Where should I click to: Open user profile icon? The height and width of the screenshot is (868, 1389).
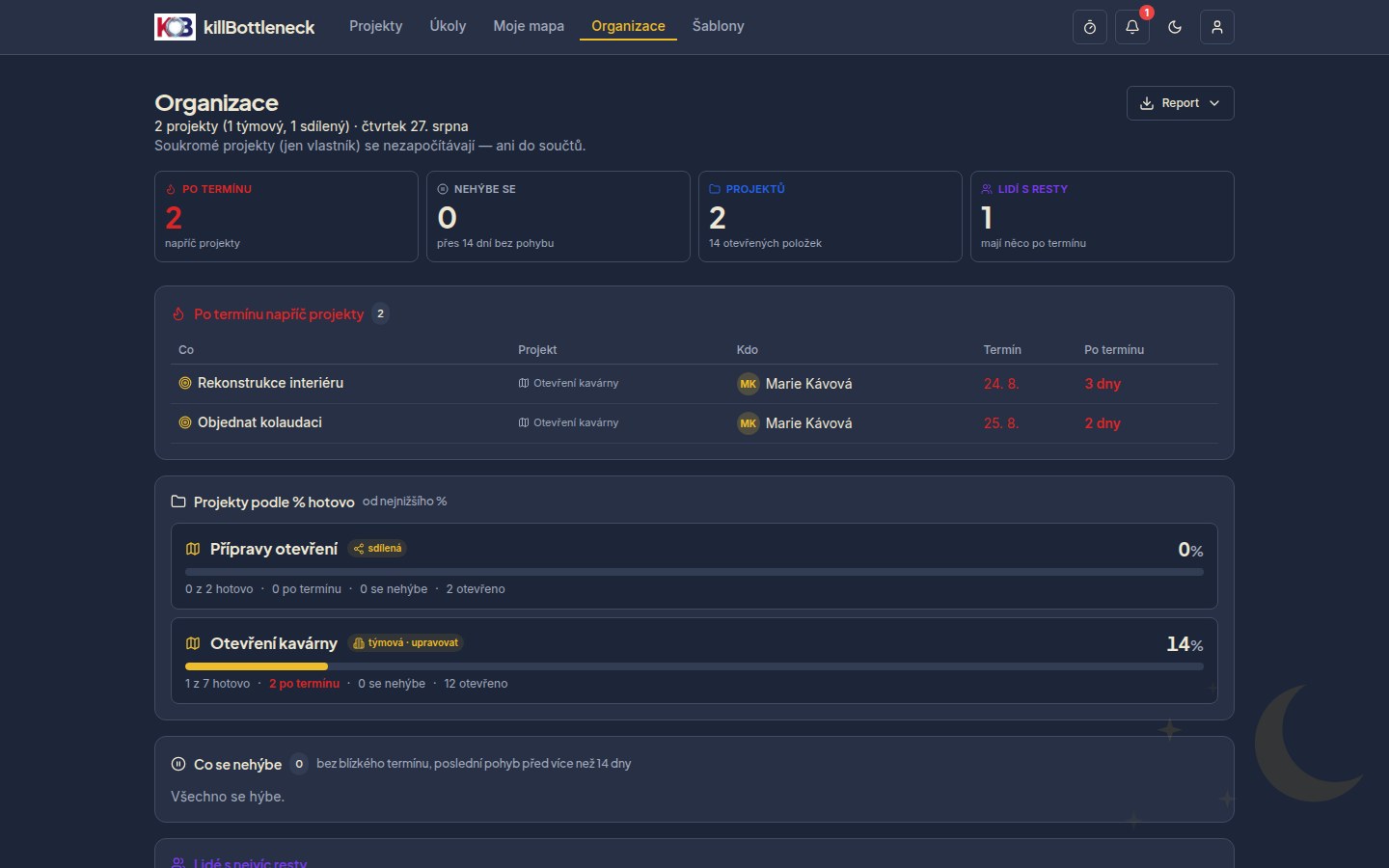[1217, 27]
